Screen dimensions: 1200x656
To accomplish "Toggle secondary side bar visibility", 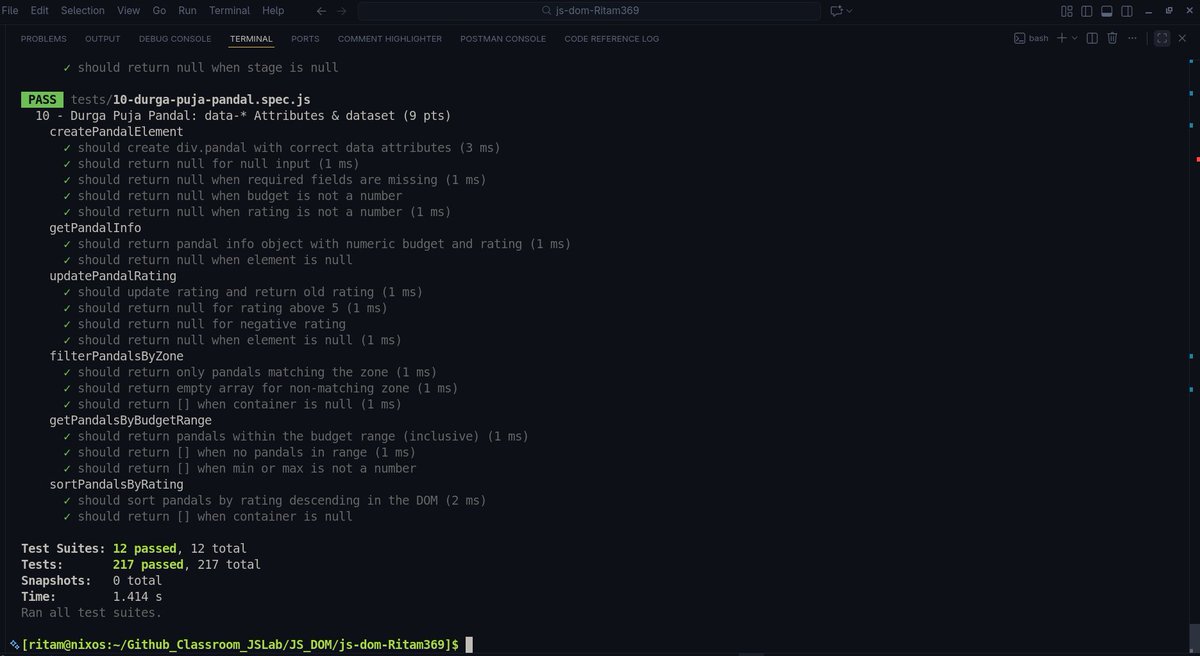I will [1127, 10].
